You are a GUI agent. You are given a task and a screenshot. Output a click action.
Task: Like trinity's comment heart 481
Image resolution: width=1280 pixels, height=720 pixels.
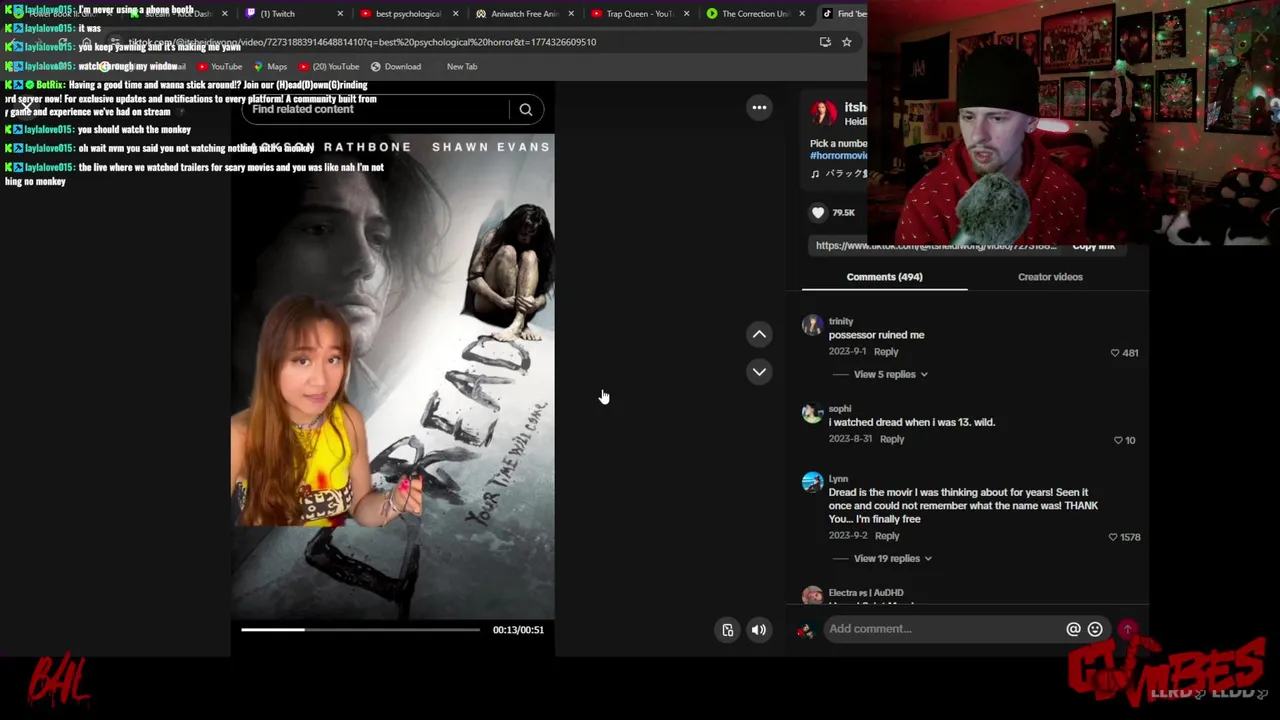tap(1115, 353)
